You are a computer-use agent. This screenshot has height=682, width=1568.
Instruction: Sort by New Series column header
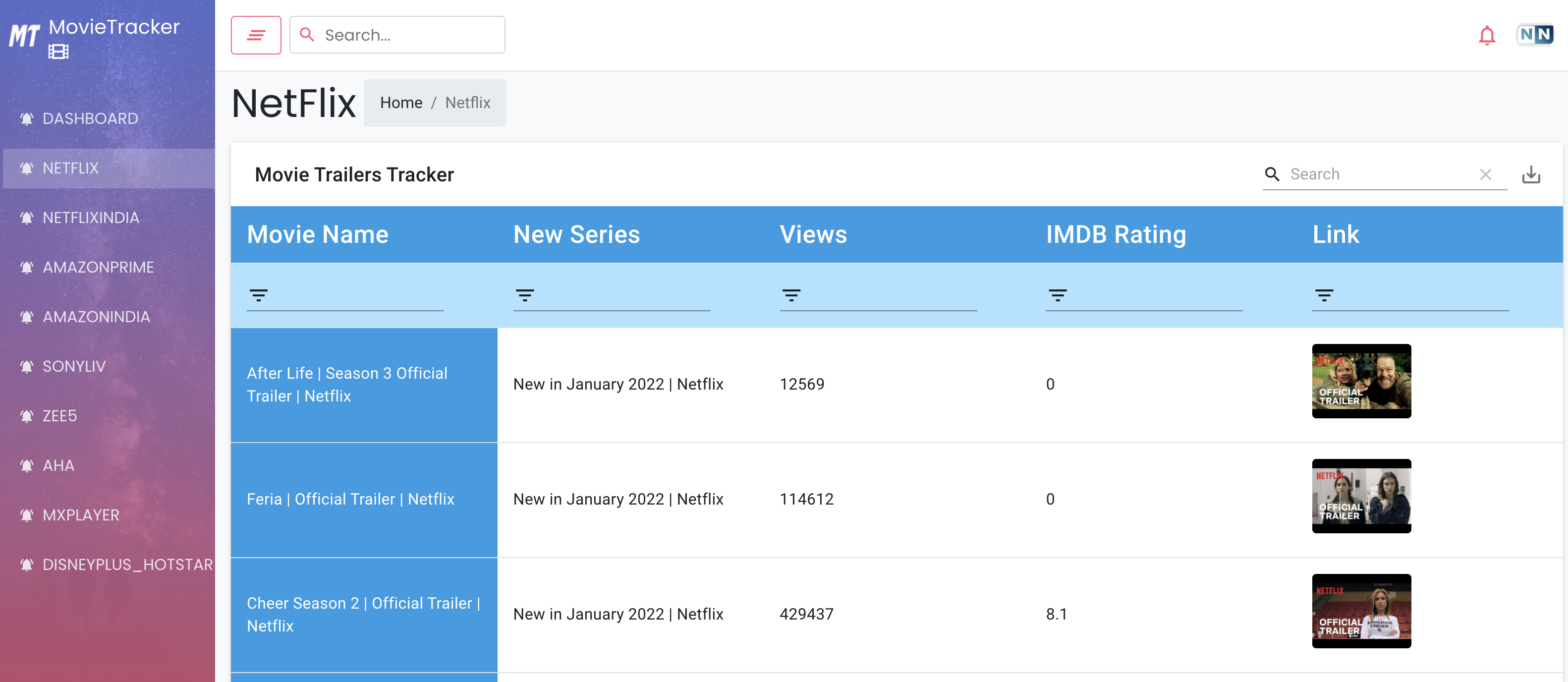(576, 234)
